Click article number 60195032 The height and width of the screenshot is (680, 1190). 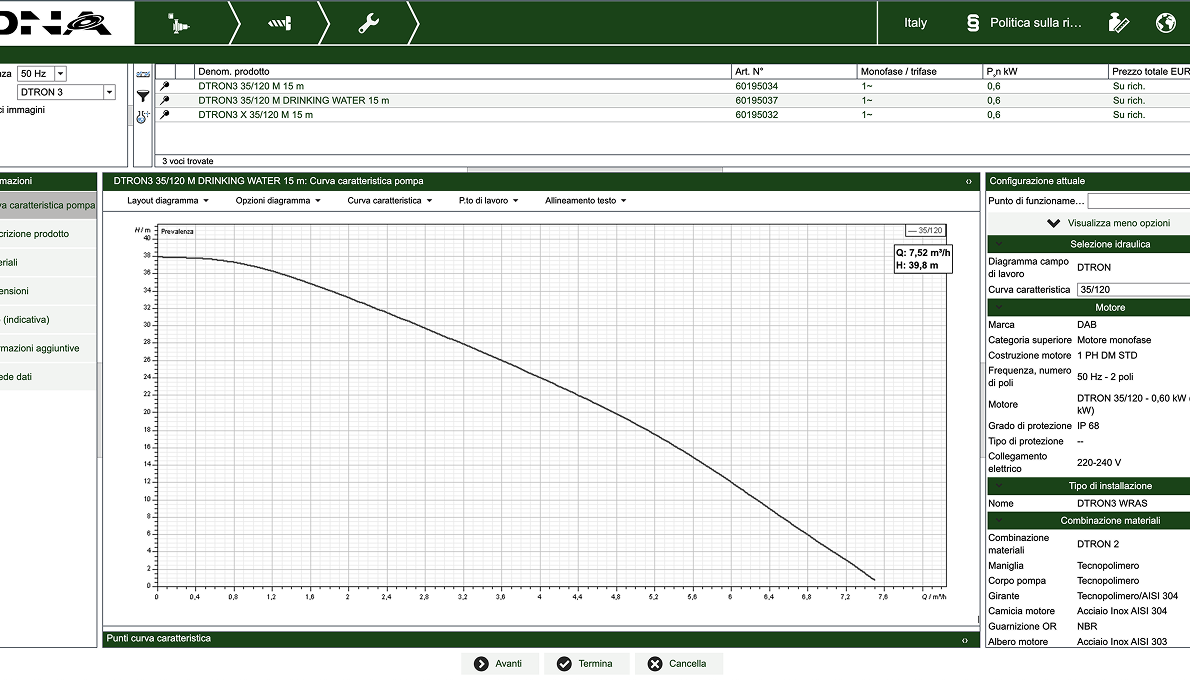click(757, 115)
